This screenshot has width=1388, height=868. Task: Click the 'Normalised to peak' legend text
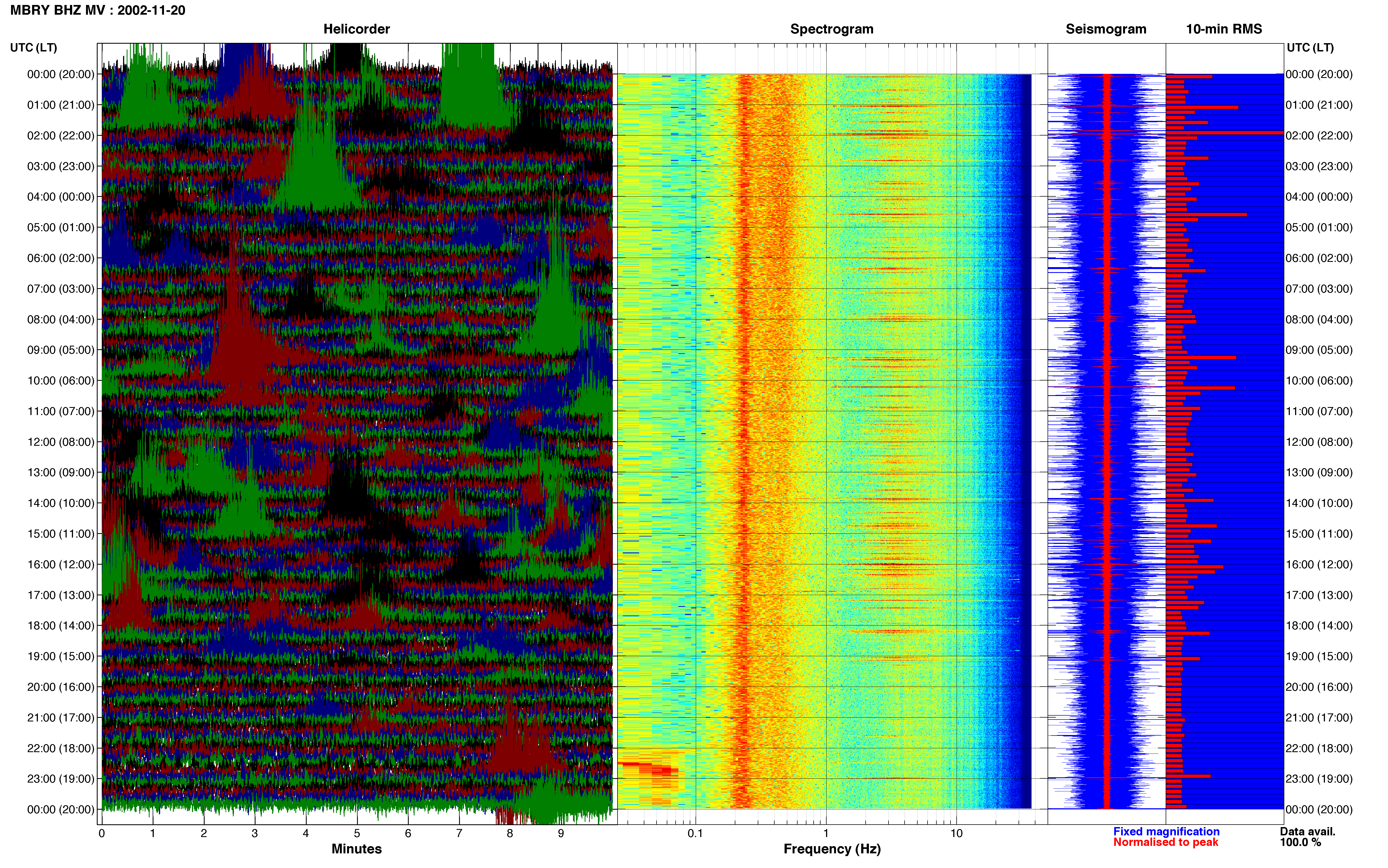[x=1165, y=843]
